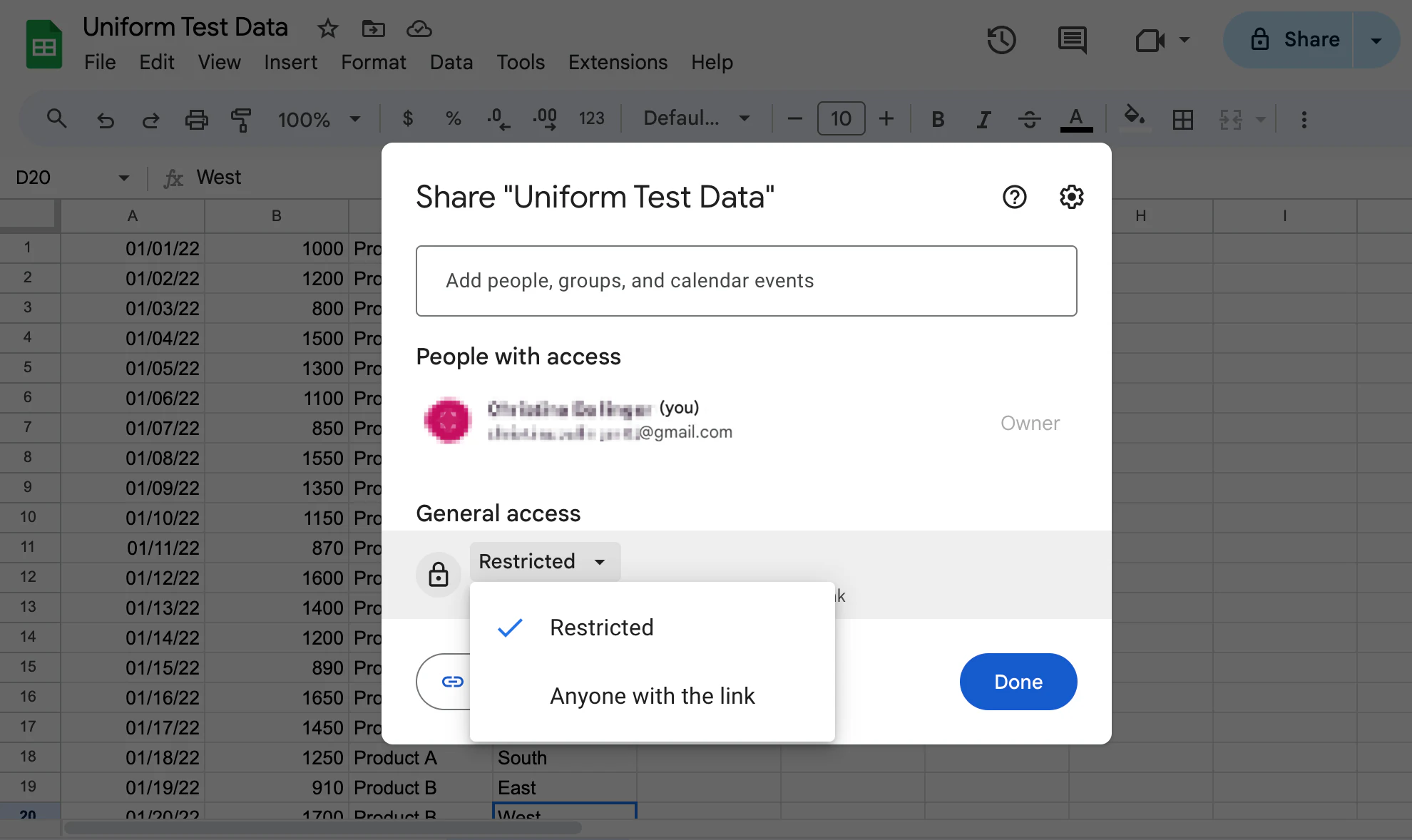The width and height of the screenshot is (1412, 840).
Task: Toggle bold formatting
Action: pyautogui.click(x=938, y=119)
